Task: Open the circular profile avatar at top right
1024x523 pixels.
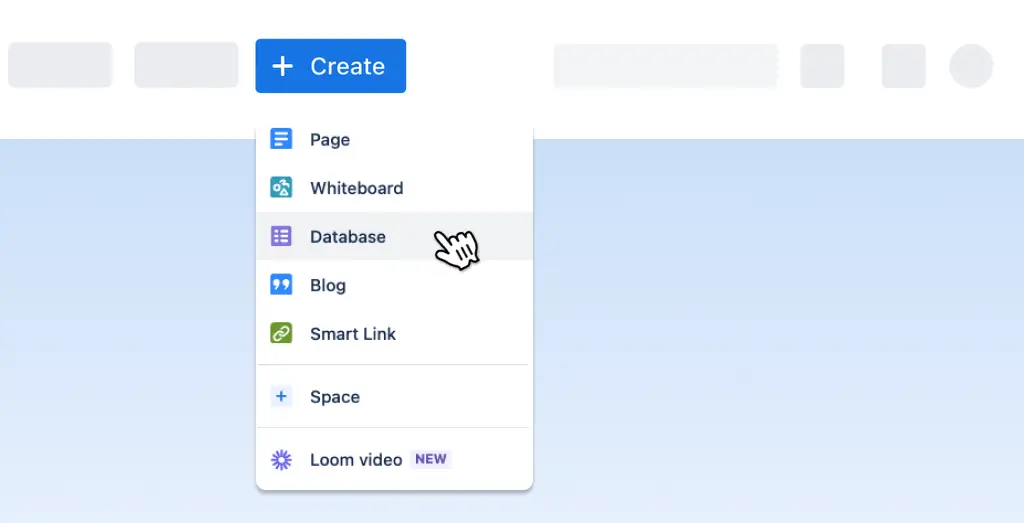Action: pyautogui.click(x=970, y=66)
